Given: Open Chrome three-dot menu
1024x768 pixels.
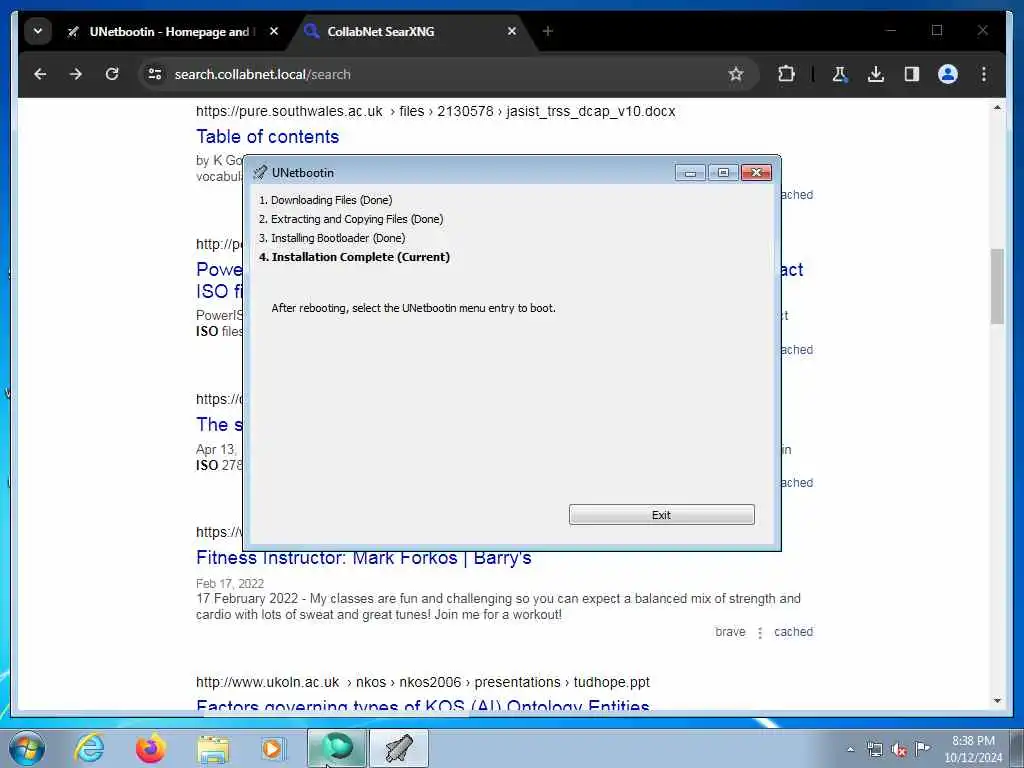Looking at the screenshot, I should coord(984,74).
